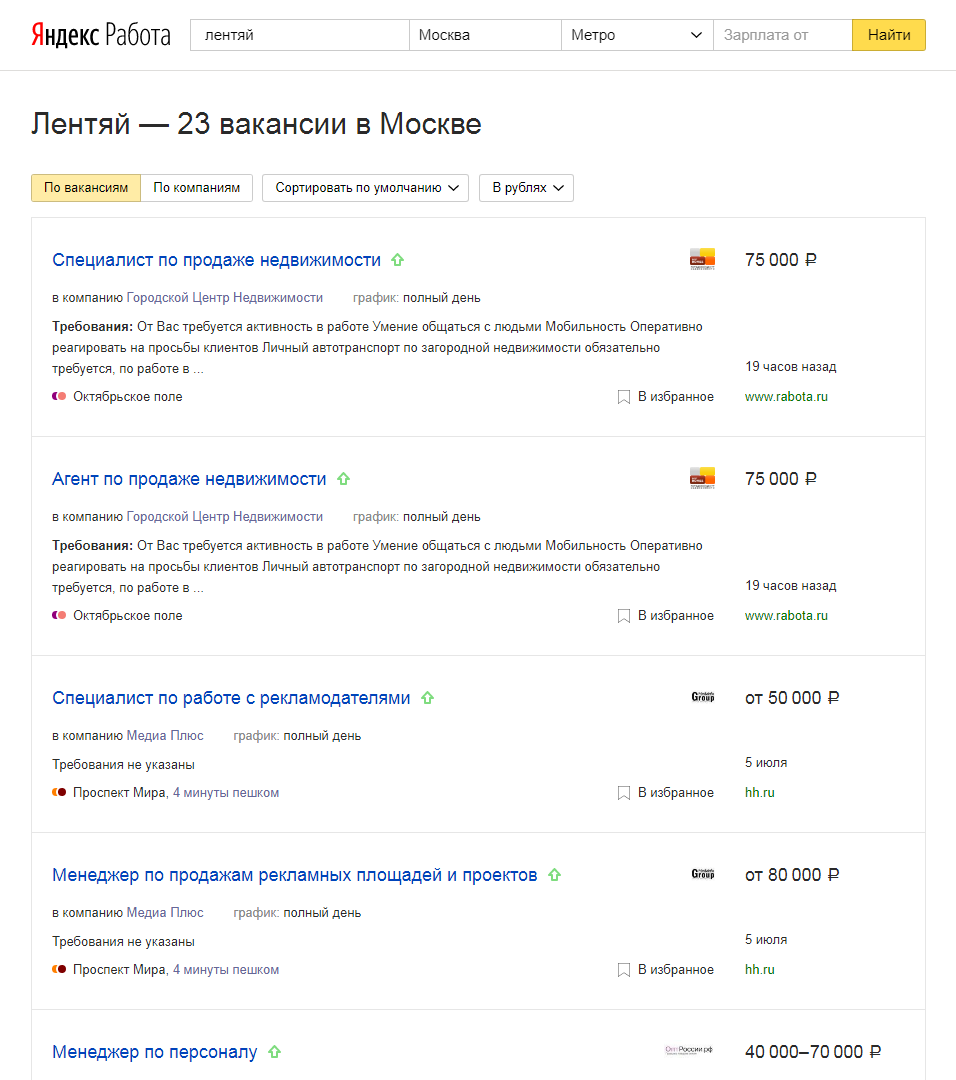The height and width of the screenshot is (1080, 956).
Task: Click green arrow beside Агент по продаже недвижимости
Action: (343, 479)
